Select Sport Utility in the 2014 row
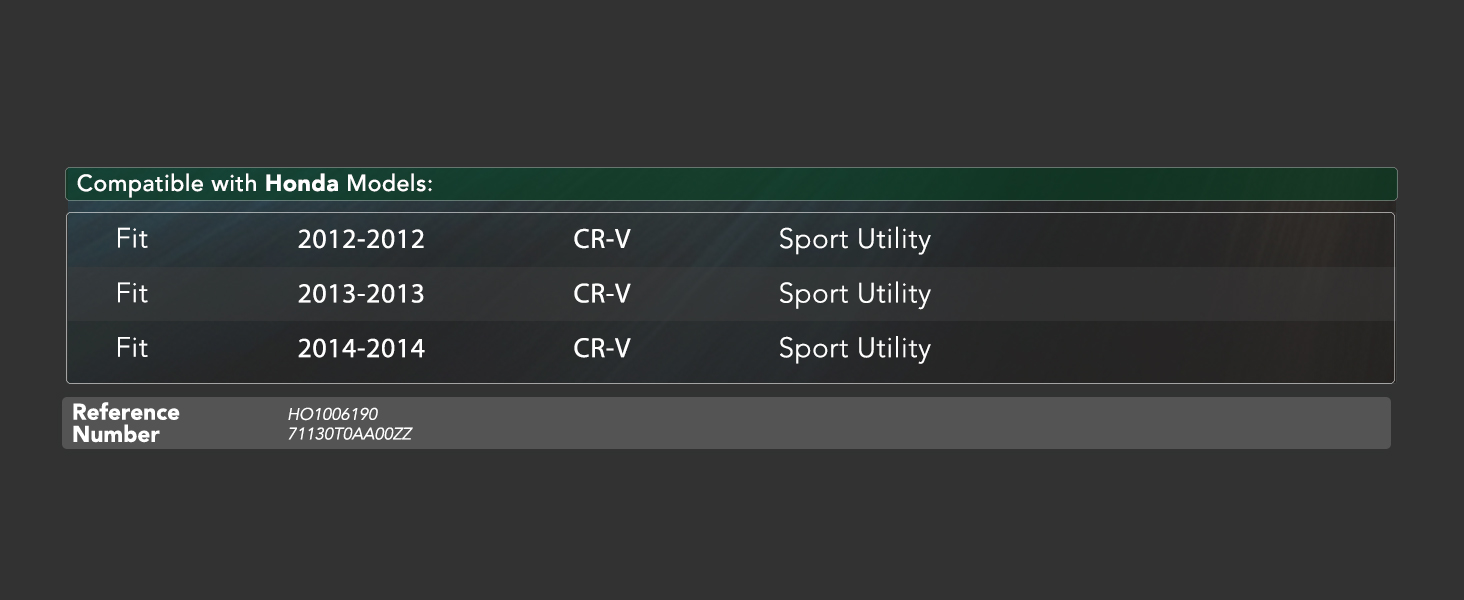1464x600 pixels. click(855, 348)
